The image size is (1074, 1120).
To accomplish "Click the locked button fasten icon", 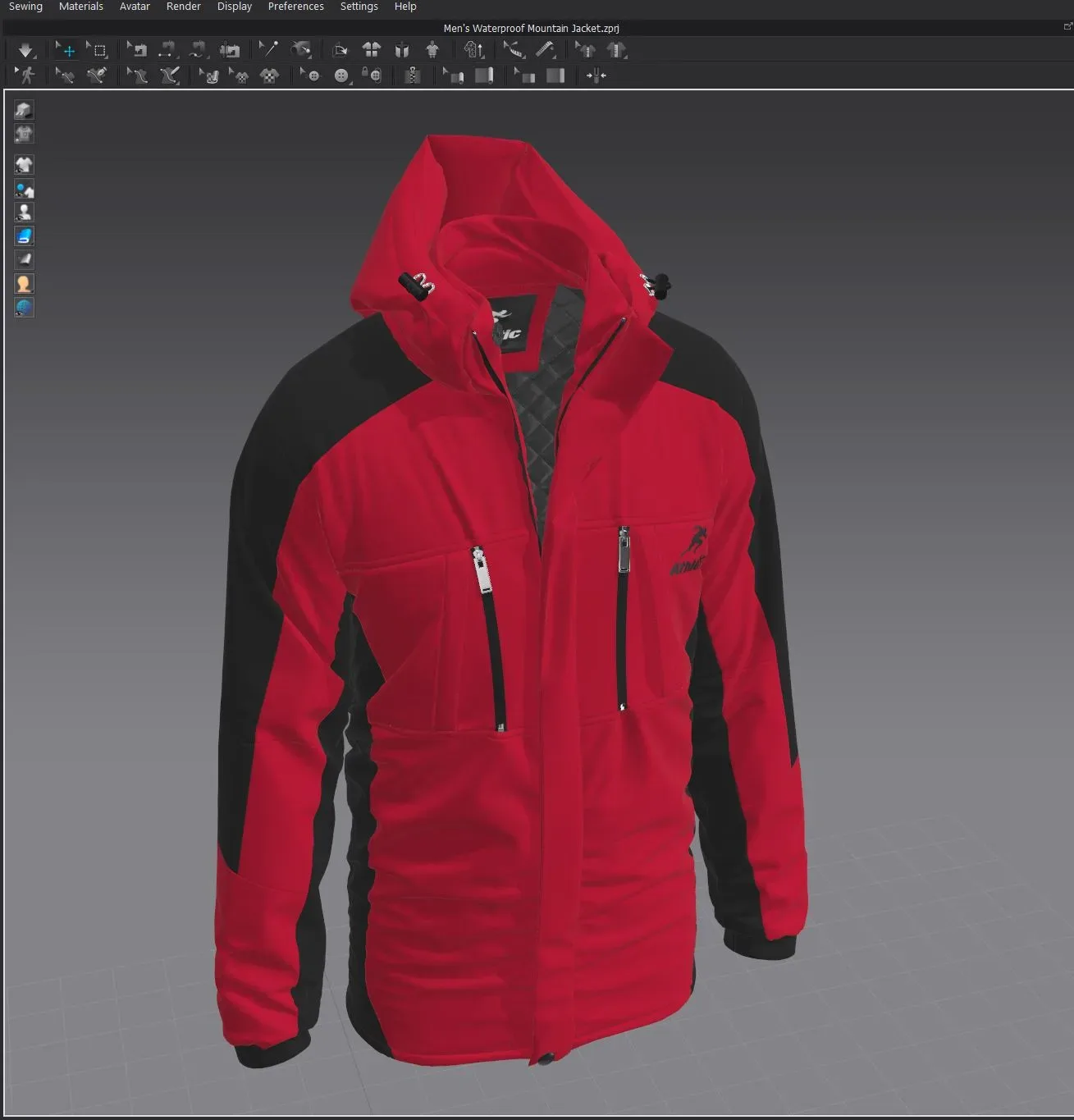I will 372,75.
